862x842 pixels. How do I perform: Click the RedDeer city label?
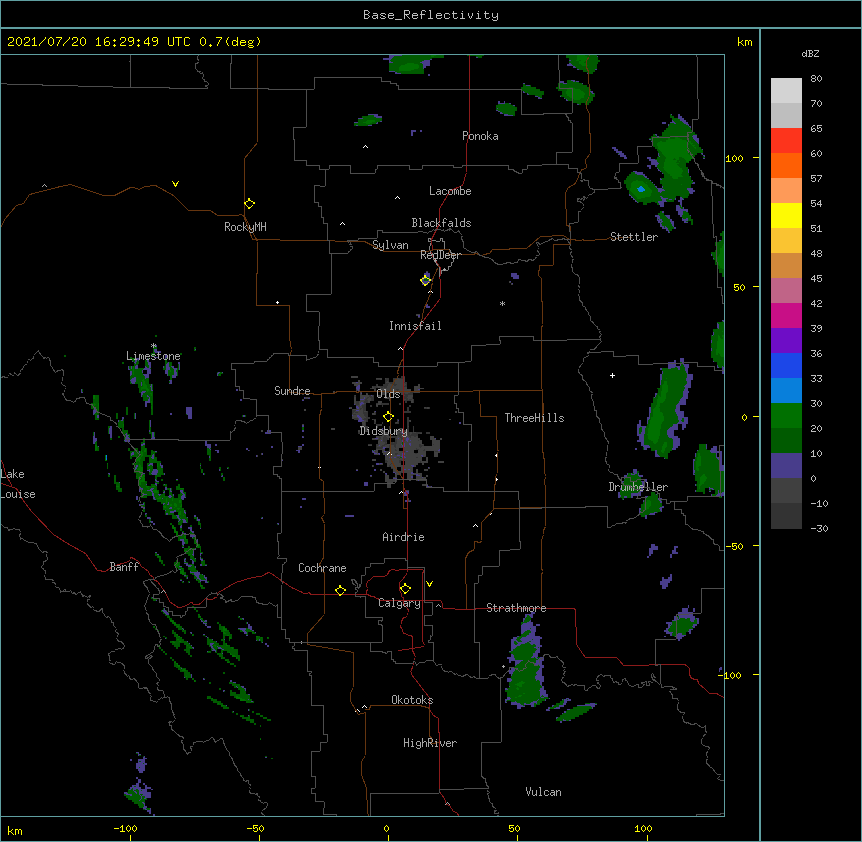click(x=440, y=255)
